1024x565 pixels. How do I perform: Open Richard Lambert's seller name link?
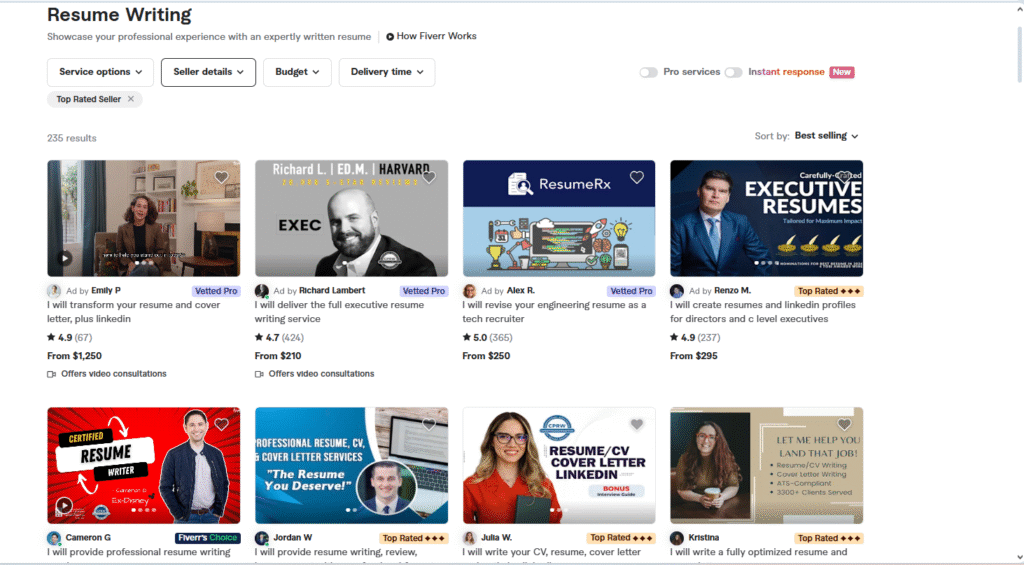point(332,291)
